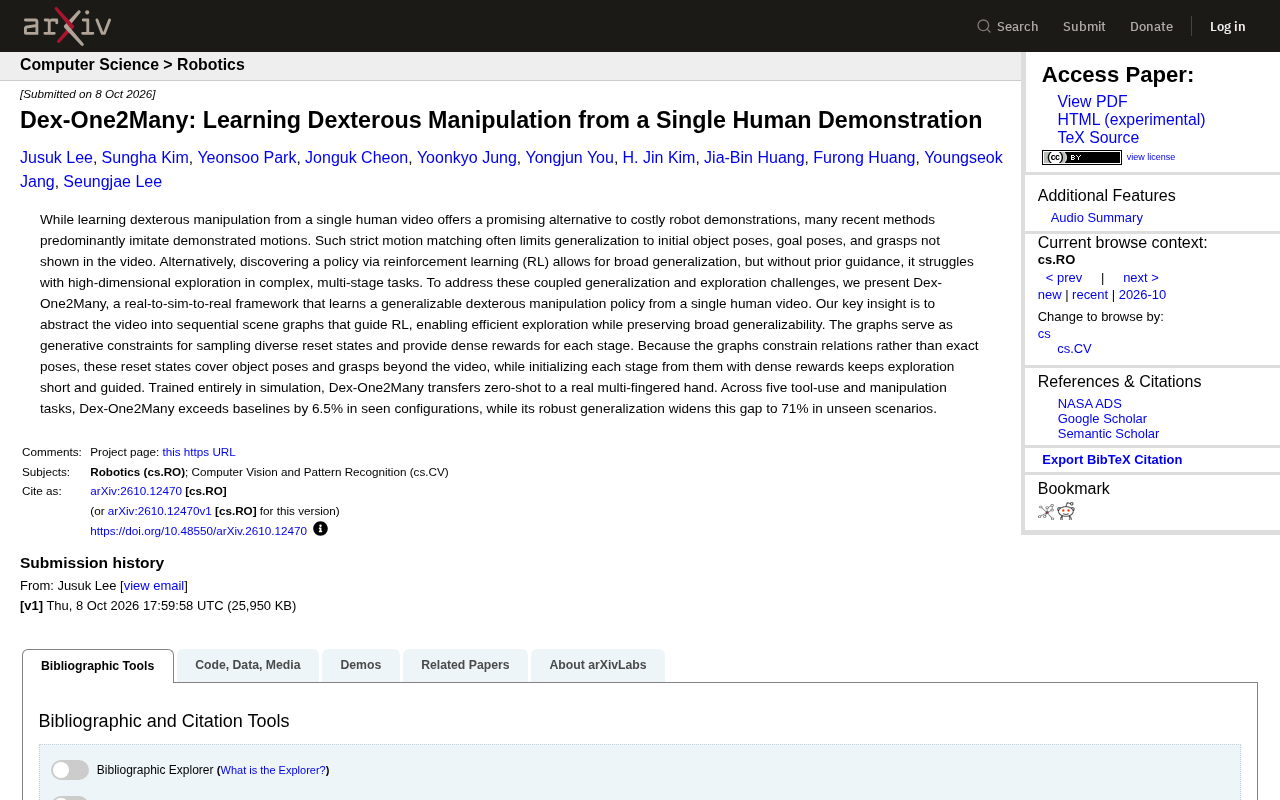
Task: Click Donate in the header
Action: 1151,26
